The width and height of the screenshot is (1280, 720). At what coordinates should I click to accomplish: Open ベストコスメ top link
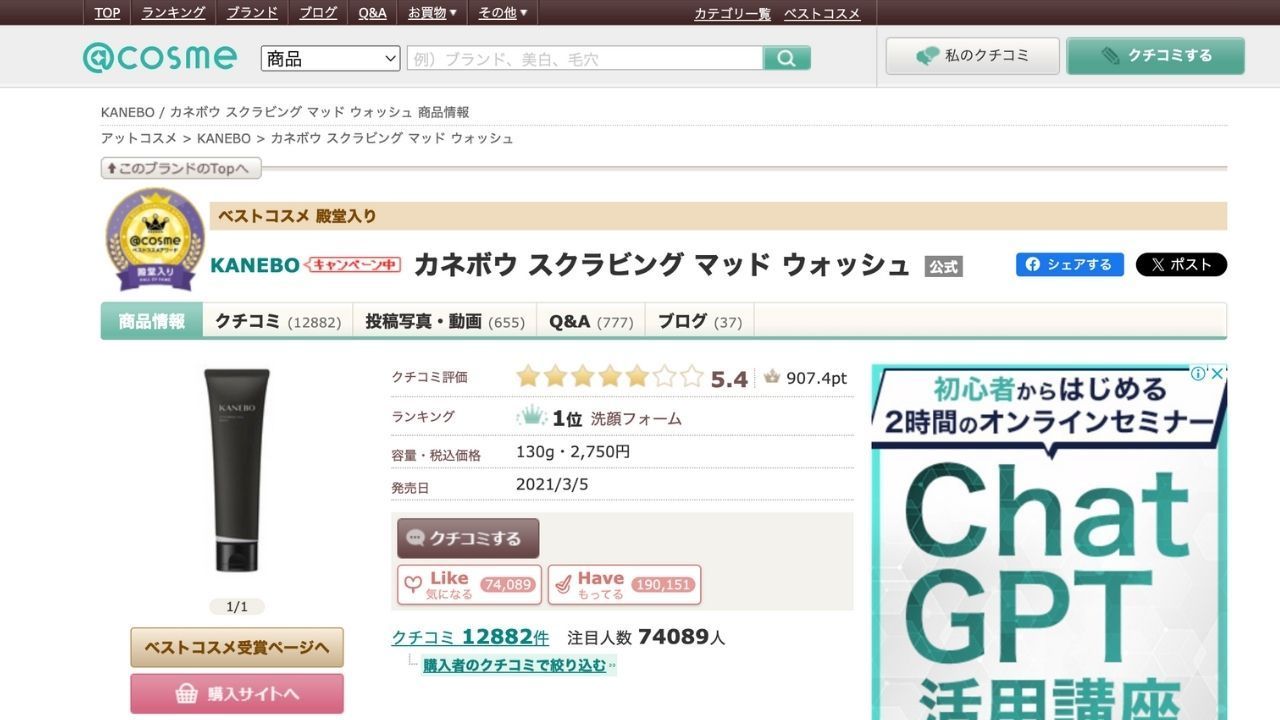click(822, 13)
